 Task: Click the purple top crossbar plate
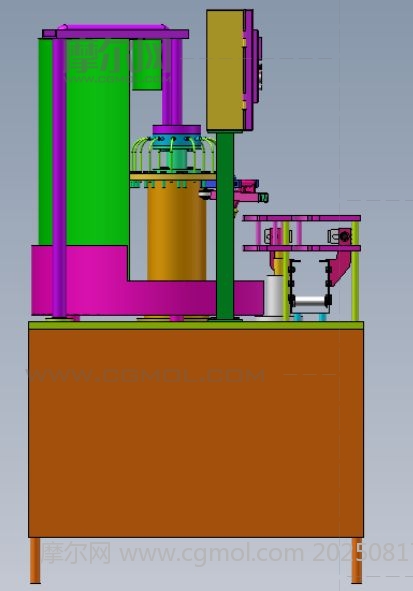[x=115, y=34]
